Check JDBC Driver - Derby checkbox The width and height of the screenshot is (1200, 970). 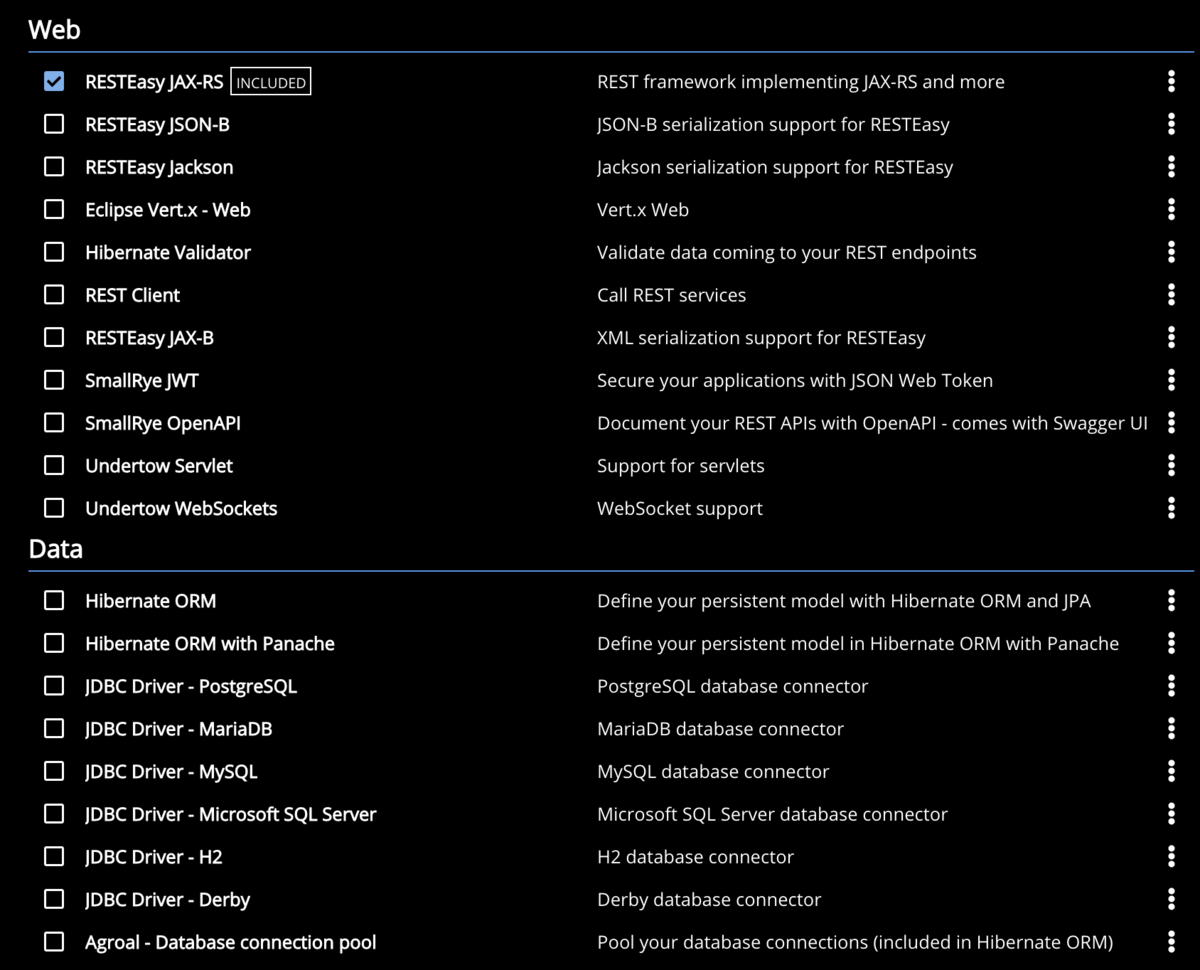pyautogui.click(x=54, y=899)
